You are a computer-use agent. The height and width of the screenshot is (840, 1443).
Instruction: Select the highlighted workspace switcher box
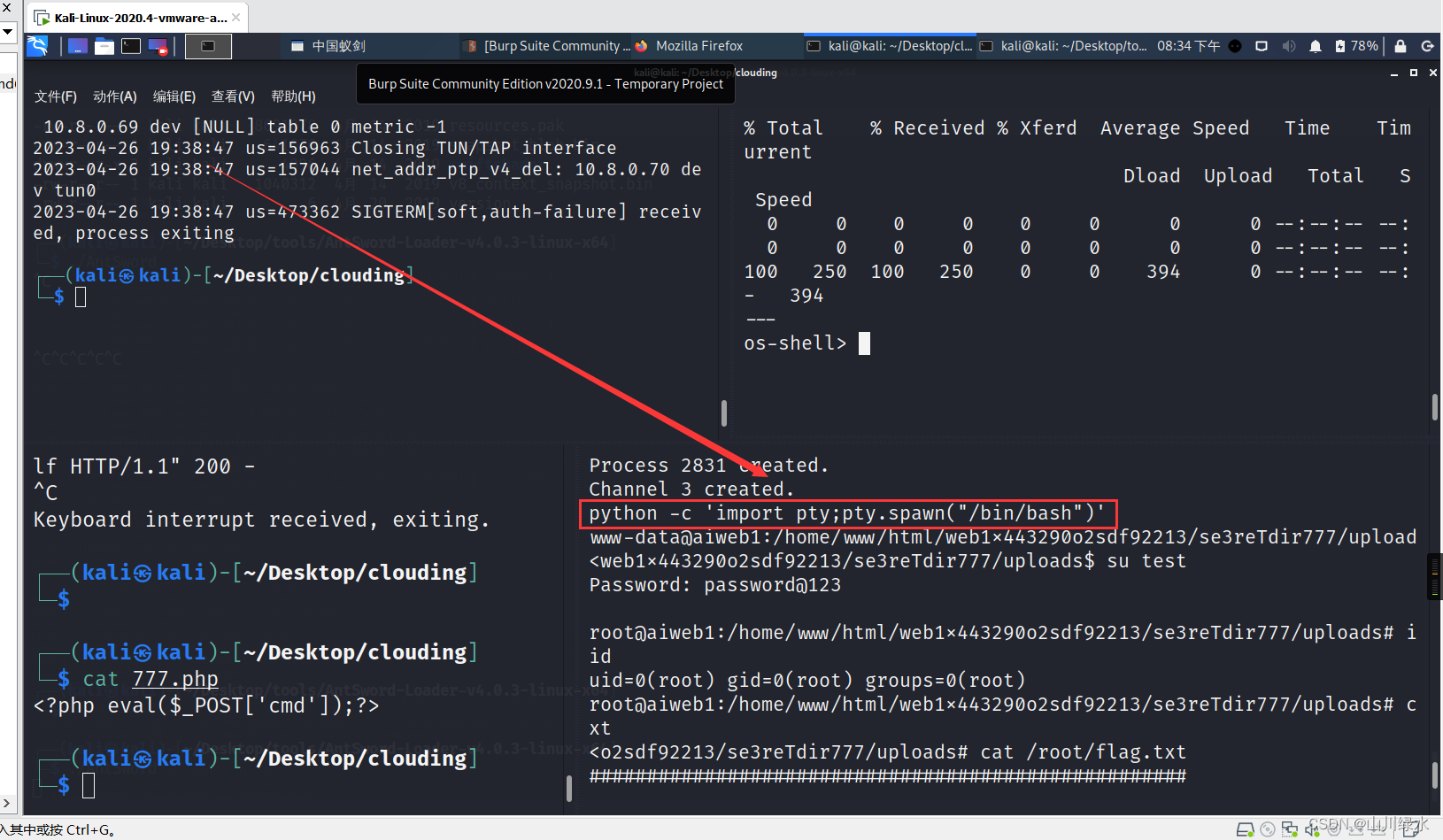208,46
